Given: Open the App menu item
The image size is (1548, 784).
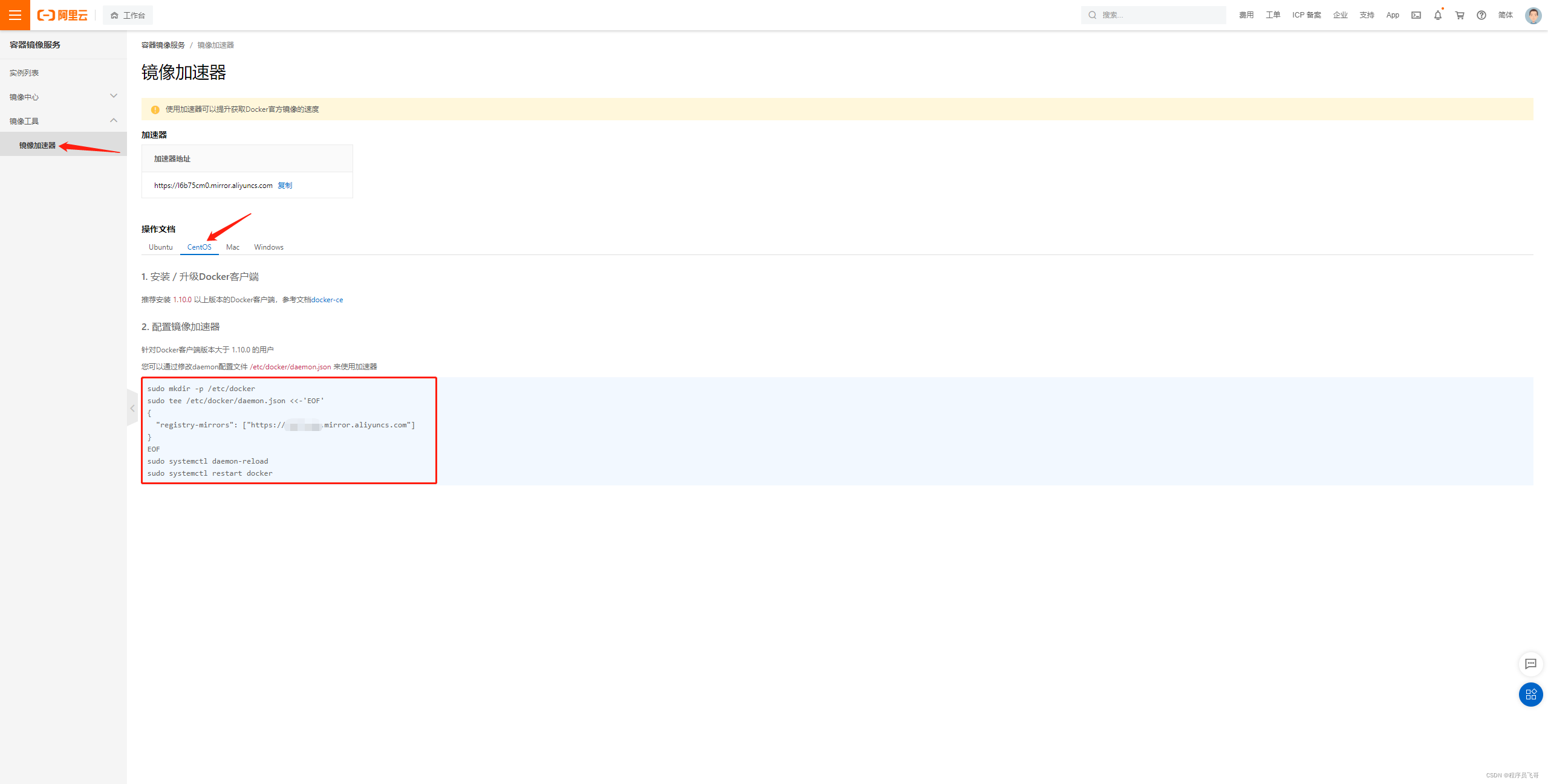Looking at the screenshot, I should point(1393,15).
